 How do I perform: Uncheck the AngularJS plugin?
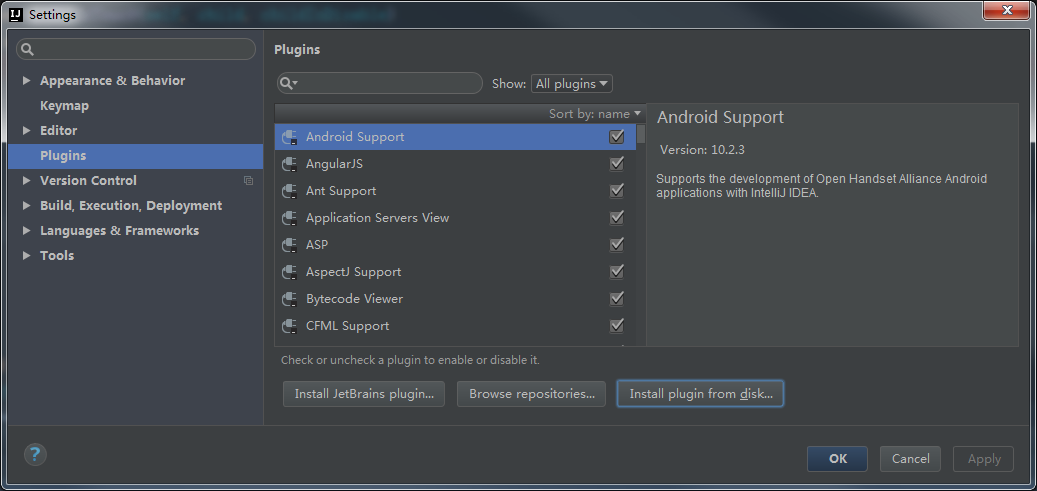coord(616,163)
